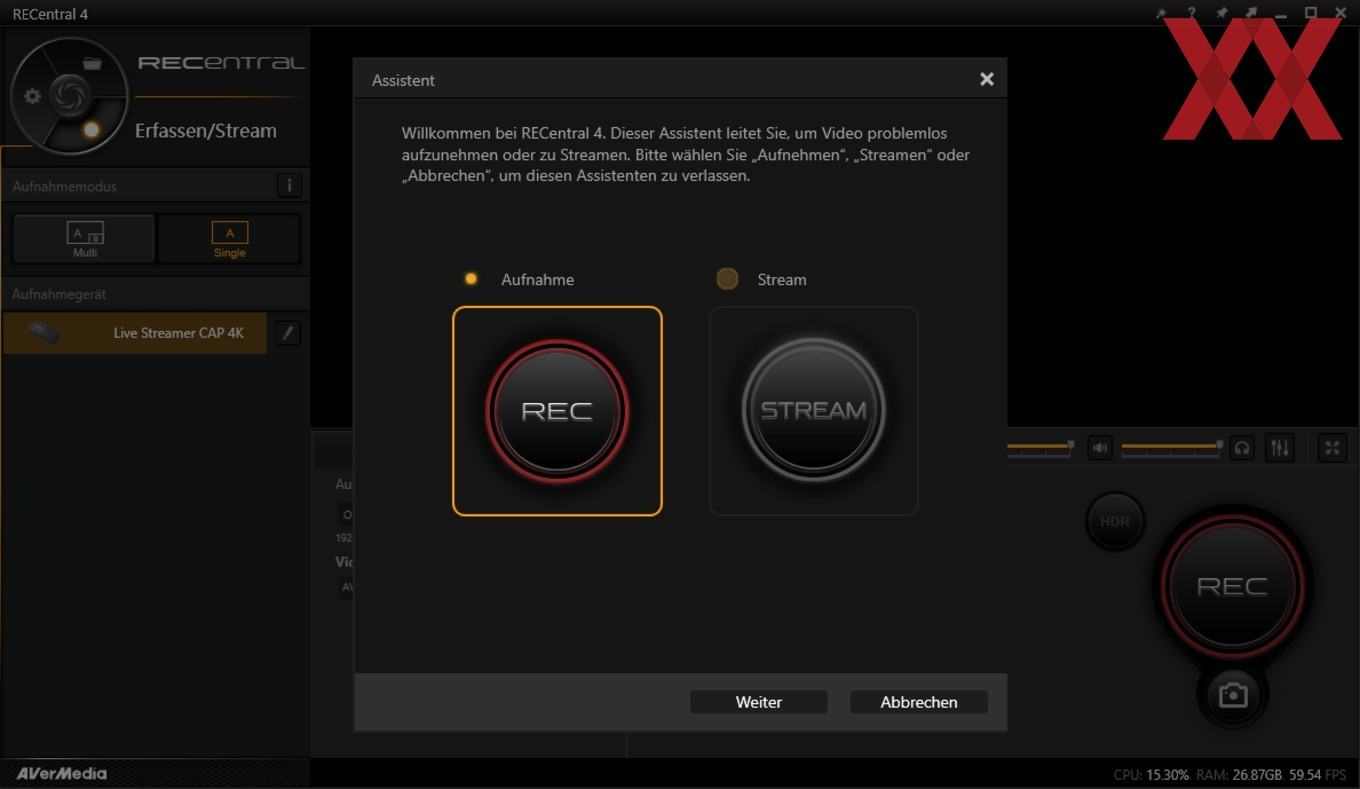Image resolution: width=1360 pixels, height=789 pixels.
Task: Click the arrow icon in title bar
Action: [1251, 13]
